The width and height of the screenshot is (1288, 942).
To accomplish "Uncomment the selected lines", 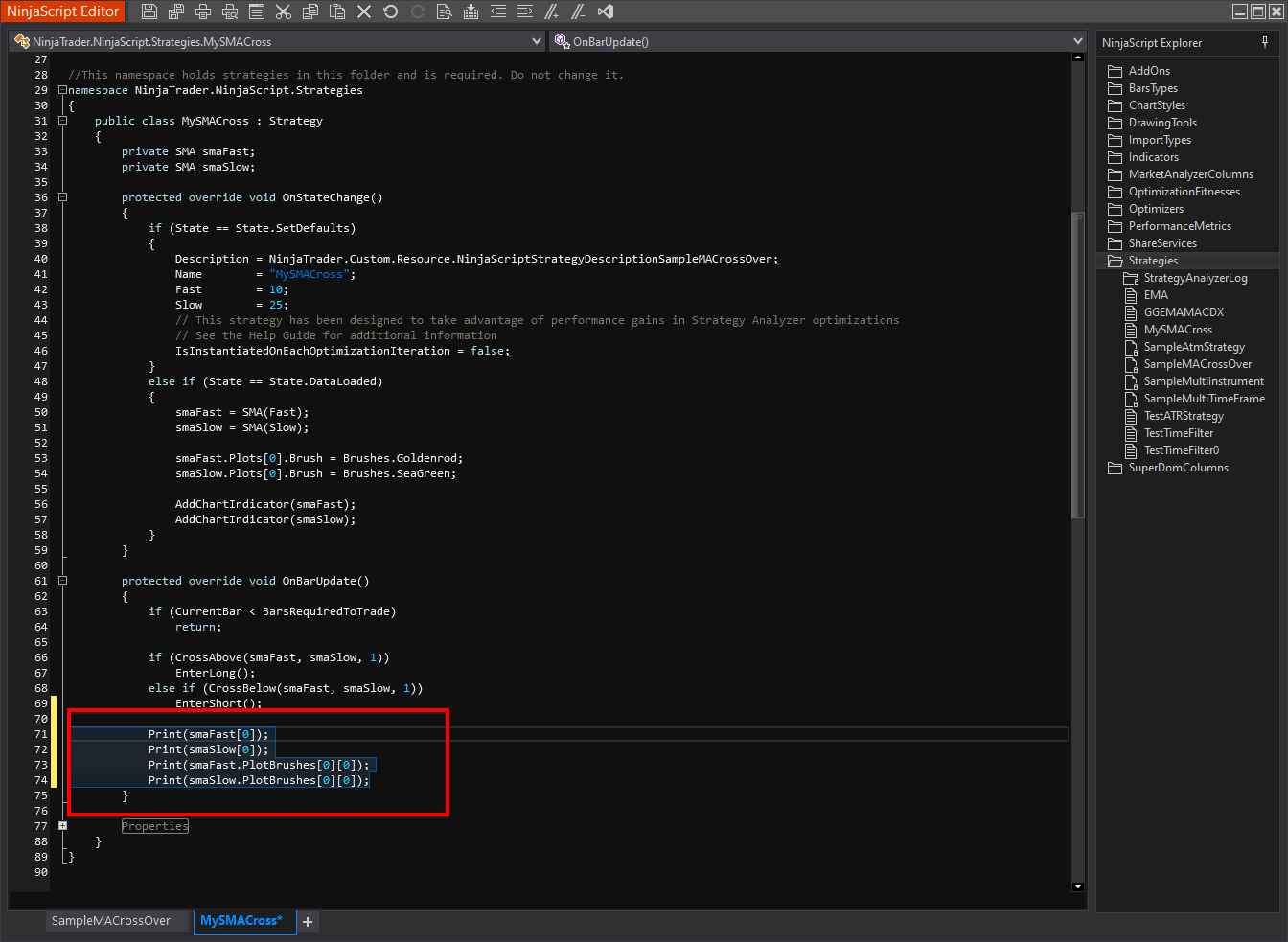I will click(578, 11).
